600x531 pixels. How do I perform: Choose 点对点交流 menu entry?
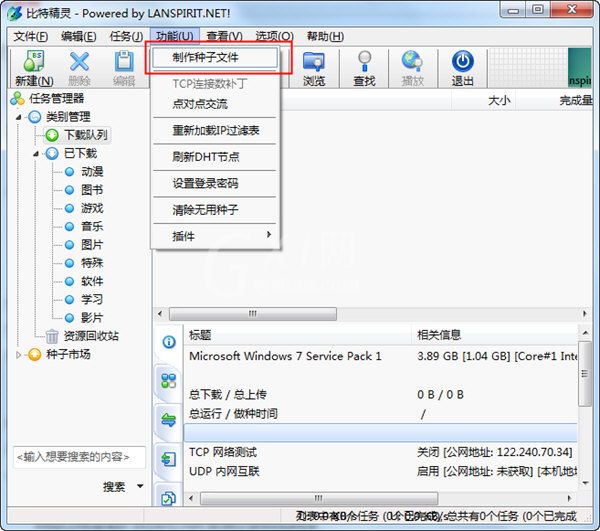click(x=215, y=104)
